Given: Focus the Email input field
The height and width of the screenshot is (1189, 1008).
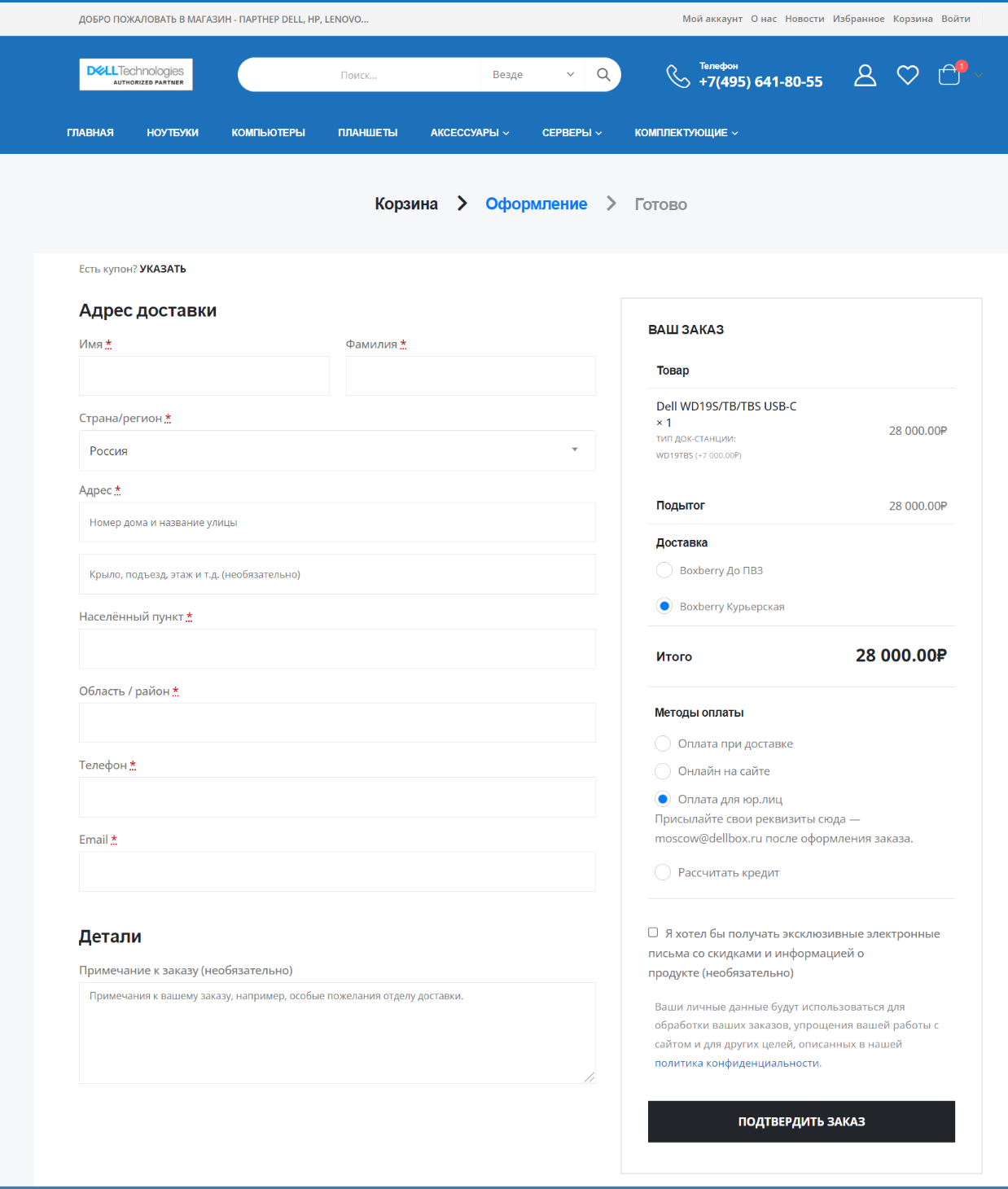Looking at the screenshot, I should pyautogui.click(x=337, y=871).
